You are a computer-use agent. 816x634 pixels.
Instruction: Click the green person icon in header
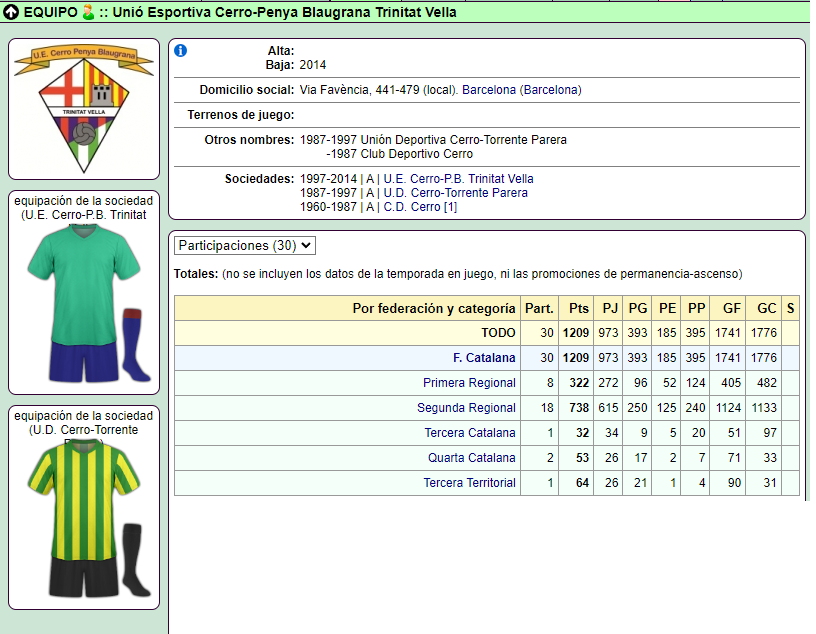(88, 12)
